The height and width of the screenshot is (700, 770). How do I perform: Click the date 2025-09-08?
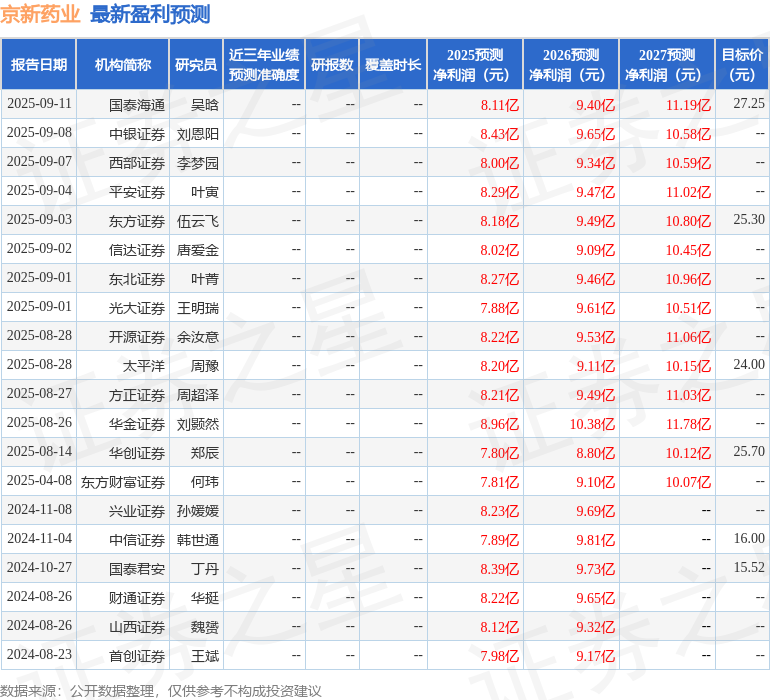39,132
